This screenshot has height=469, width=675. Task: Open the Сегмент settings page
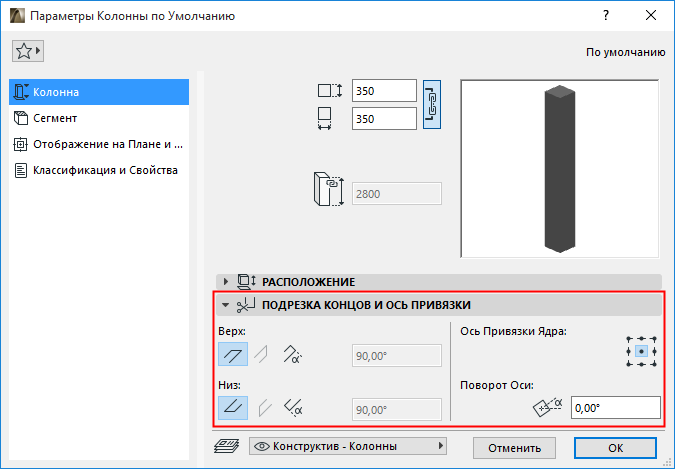coord(99,118)
